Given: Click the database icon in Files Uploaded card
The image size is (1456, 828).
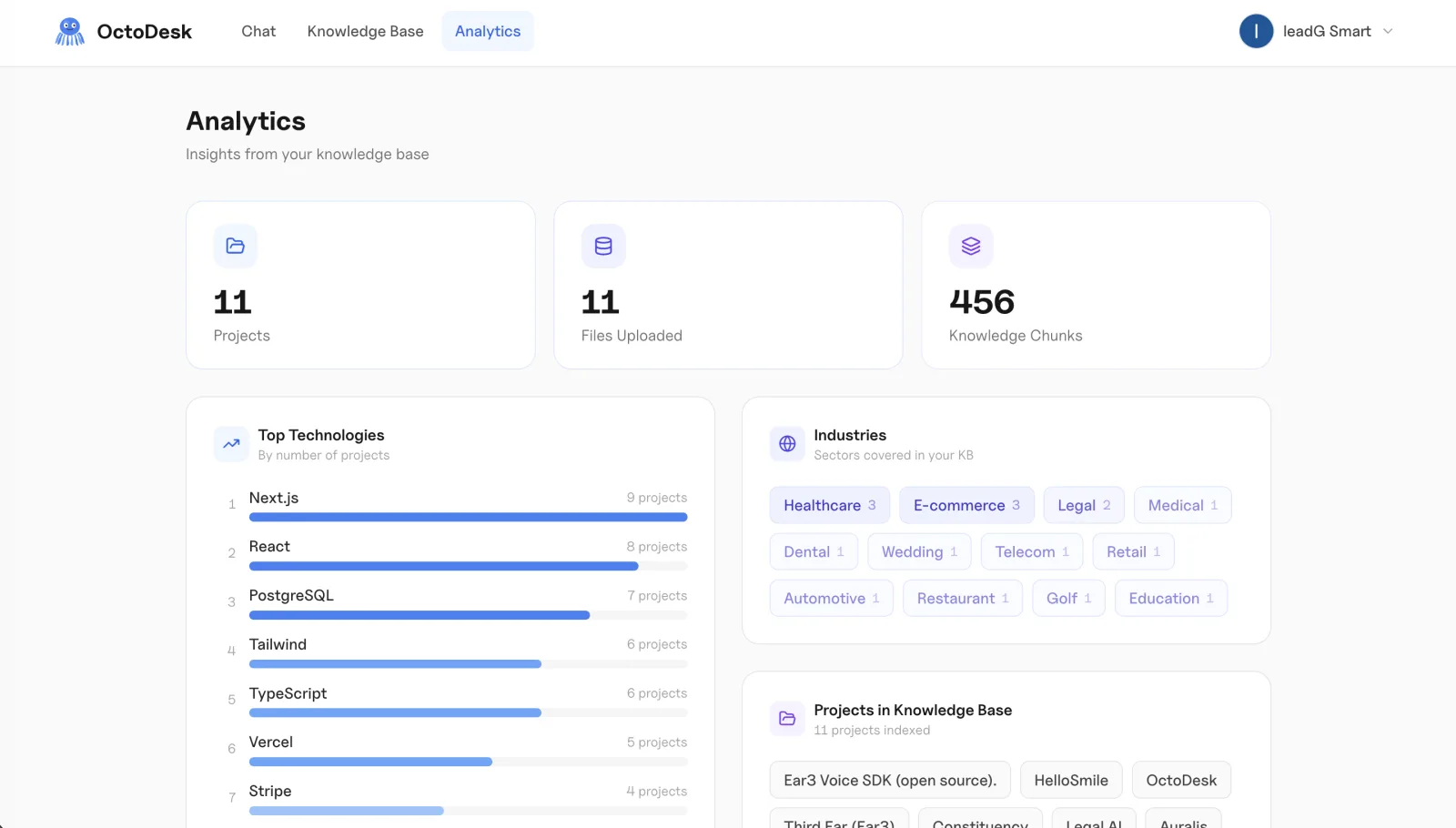Looking at the screenshot, I should coord(603,246).
